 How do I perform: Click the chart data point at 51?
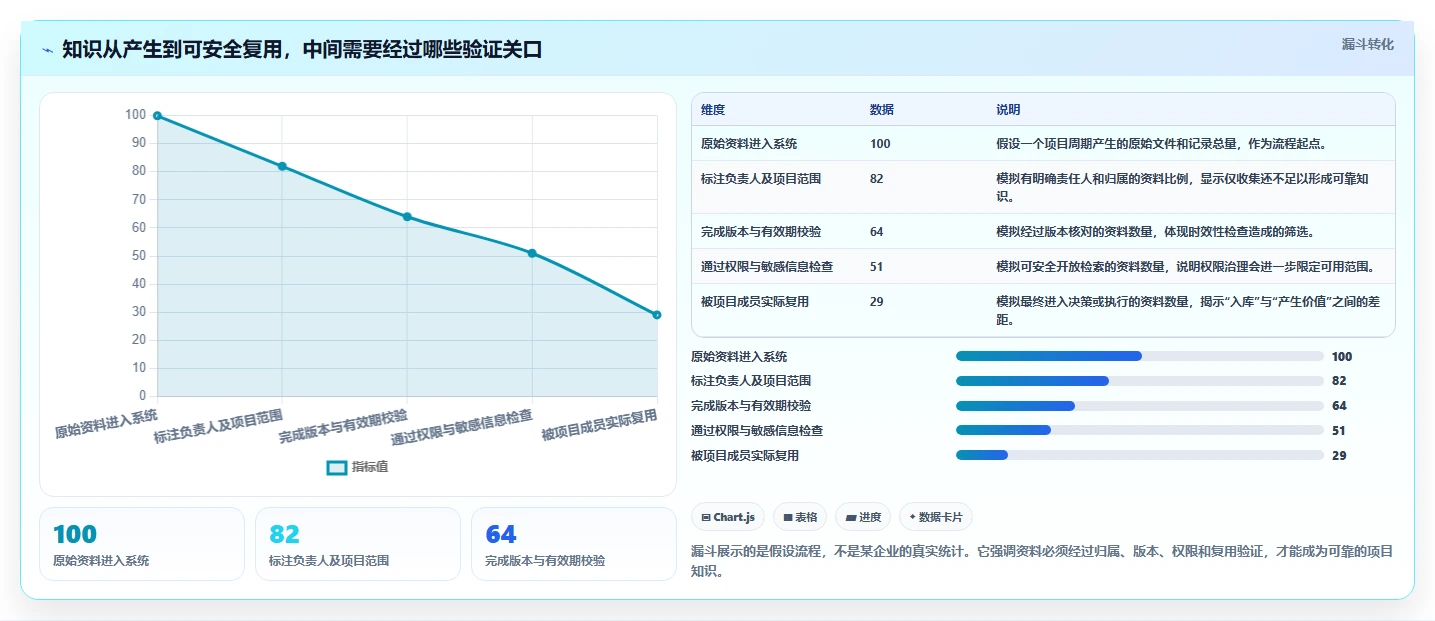tap(532, 253)
